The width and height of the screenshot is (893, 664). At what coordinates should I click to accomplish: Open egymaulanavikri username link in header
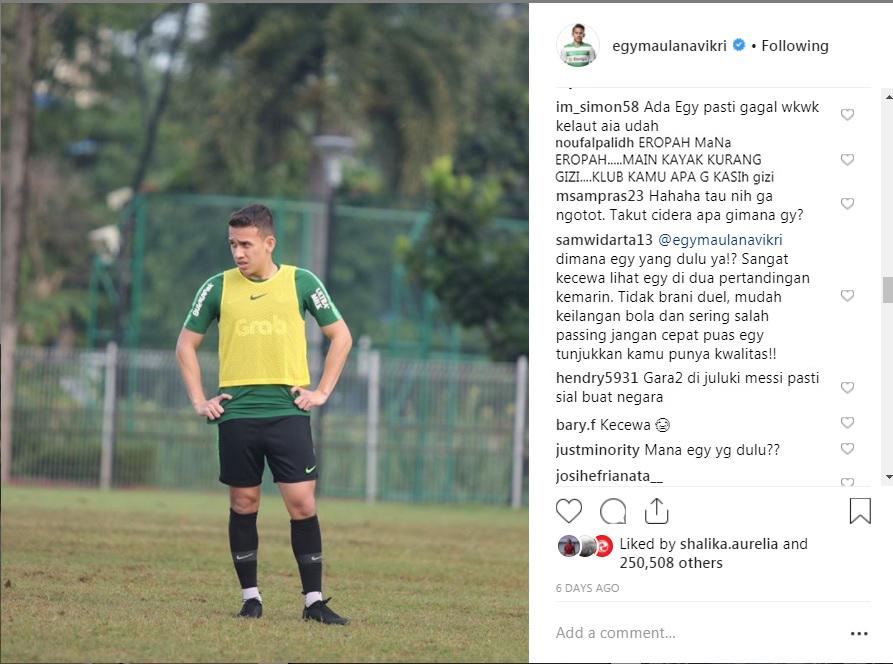pyautogui.click(x=669, y=46)
